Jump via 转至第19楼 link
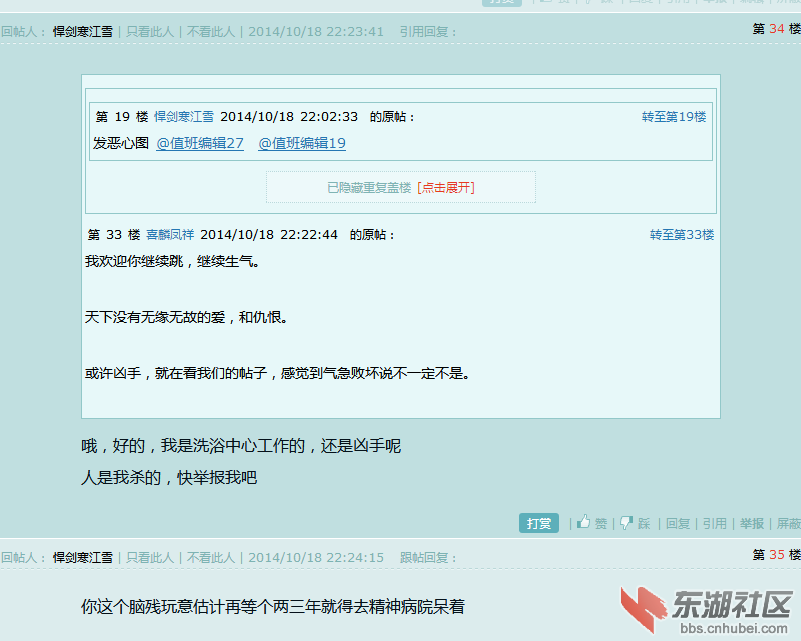The width and height of the screenshot is (801, 641). click(x=674, y=117)
